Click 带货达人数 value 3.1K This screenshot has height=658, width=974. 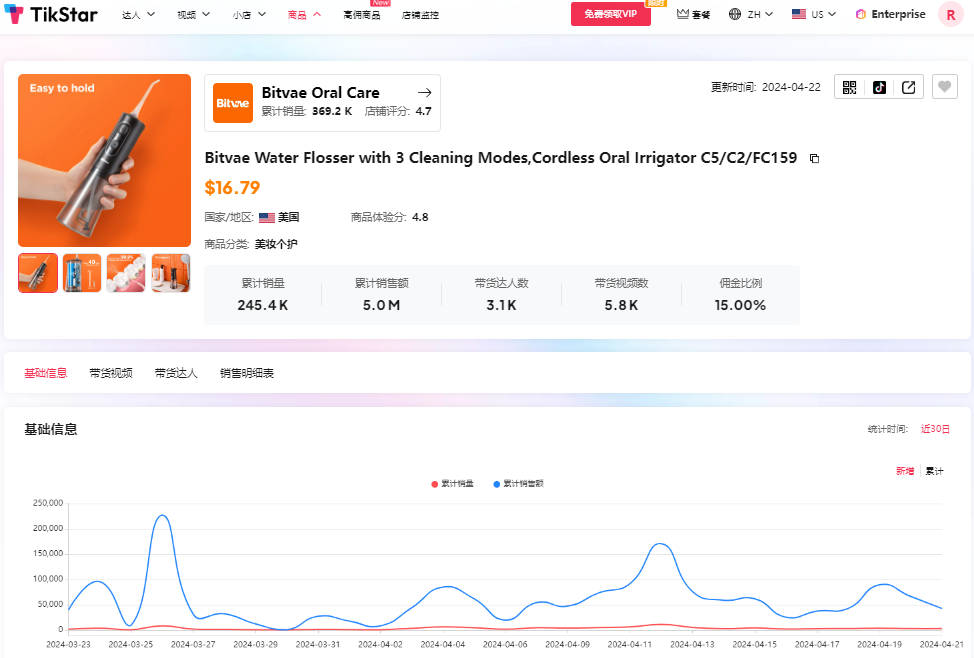[x=501, y=305]
